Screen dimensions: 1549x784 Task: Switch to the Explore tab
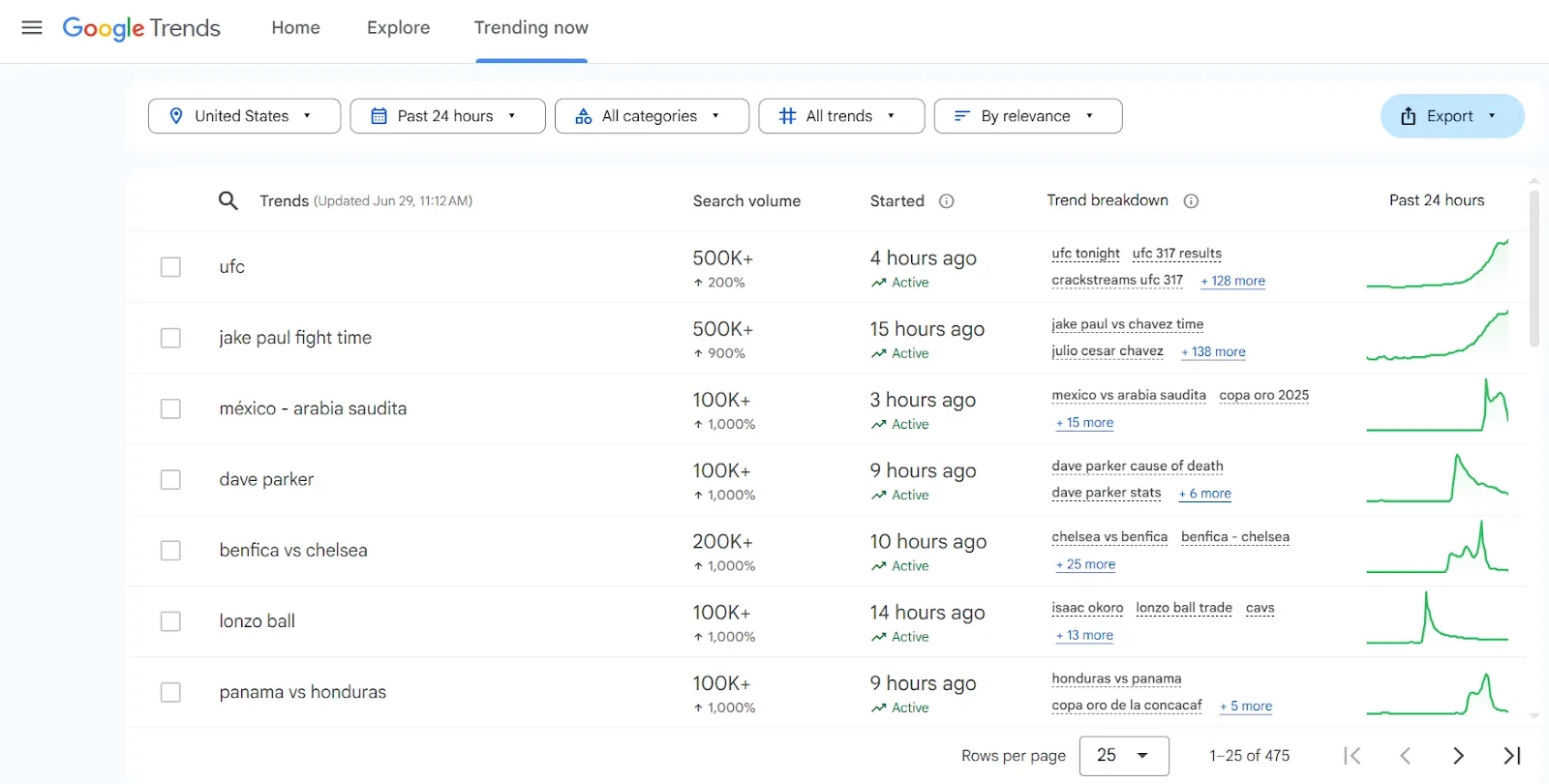coord(398,28)
